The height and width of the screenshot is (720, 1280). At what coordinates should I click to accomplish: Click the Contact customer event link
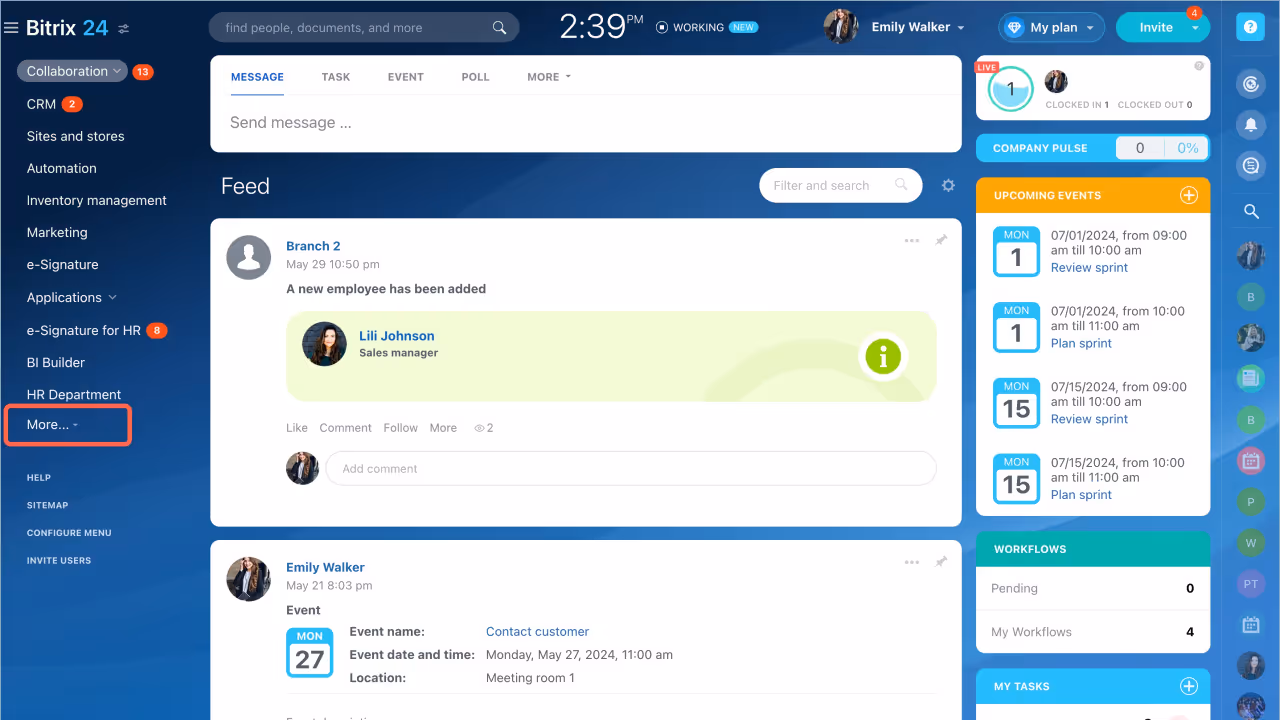coord(537,631)
